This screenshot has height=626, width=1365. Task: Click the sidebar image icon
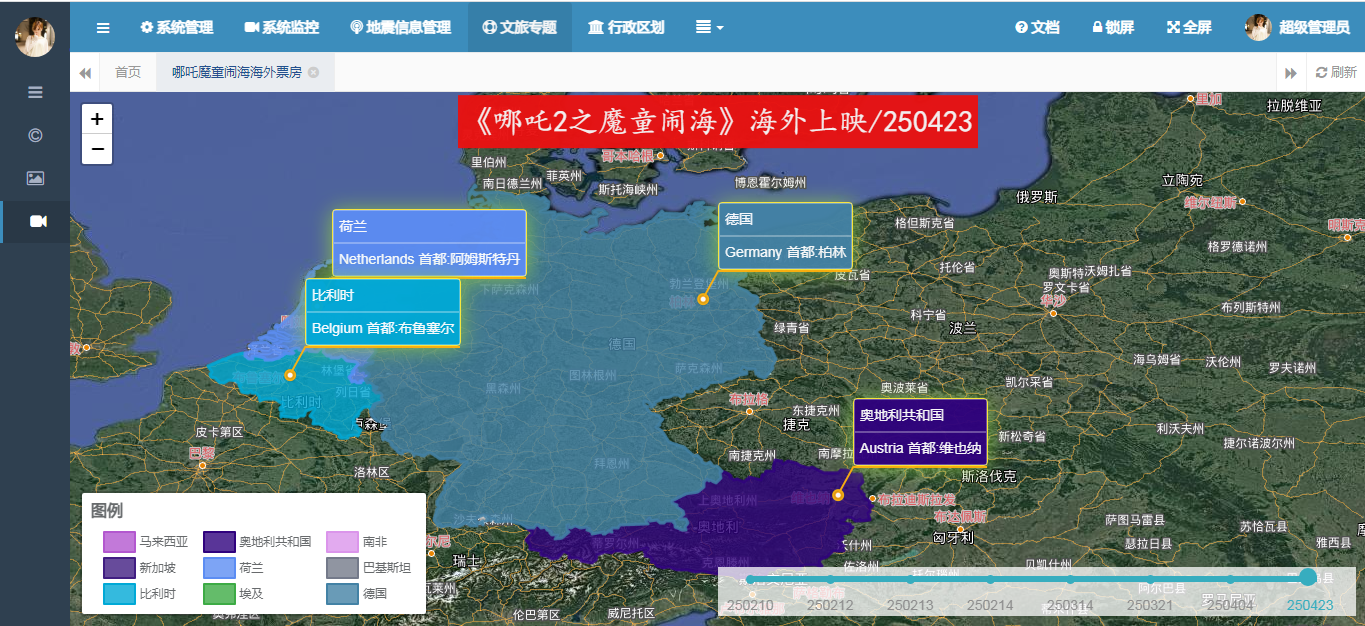point(35,178)
